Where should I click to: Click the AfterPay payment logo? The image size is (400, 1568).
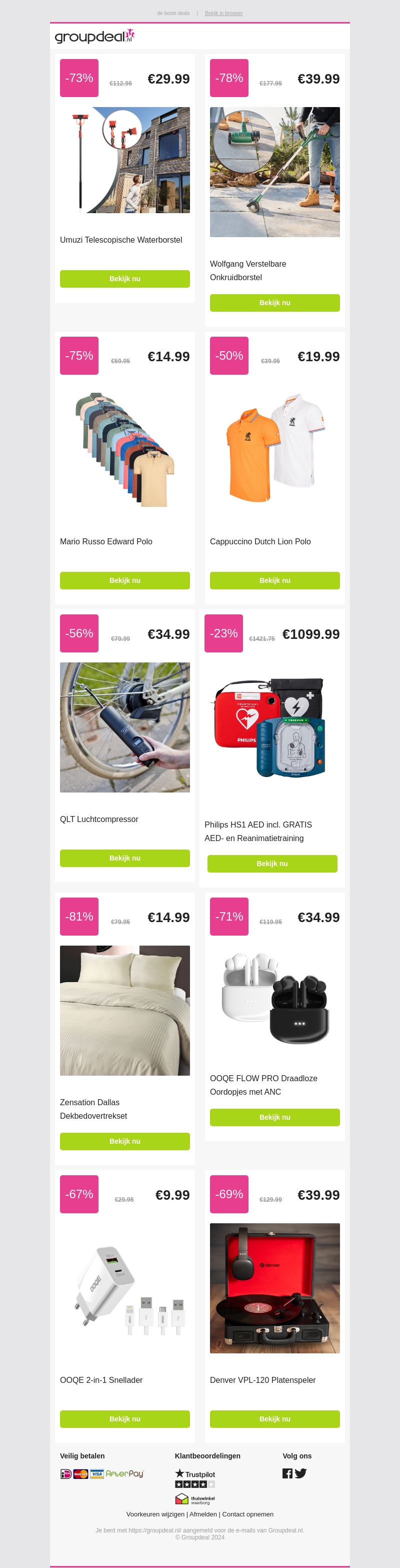[124, 1473]
